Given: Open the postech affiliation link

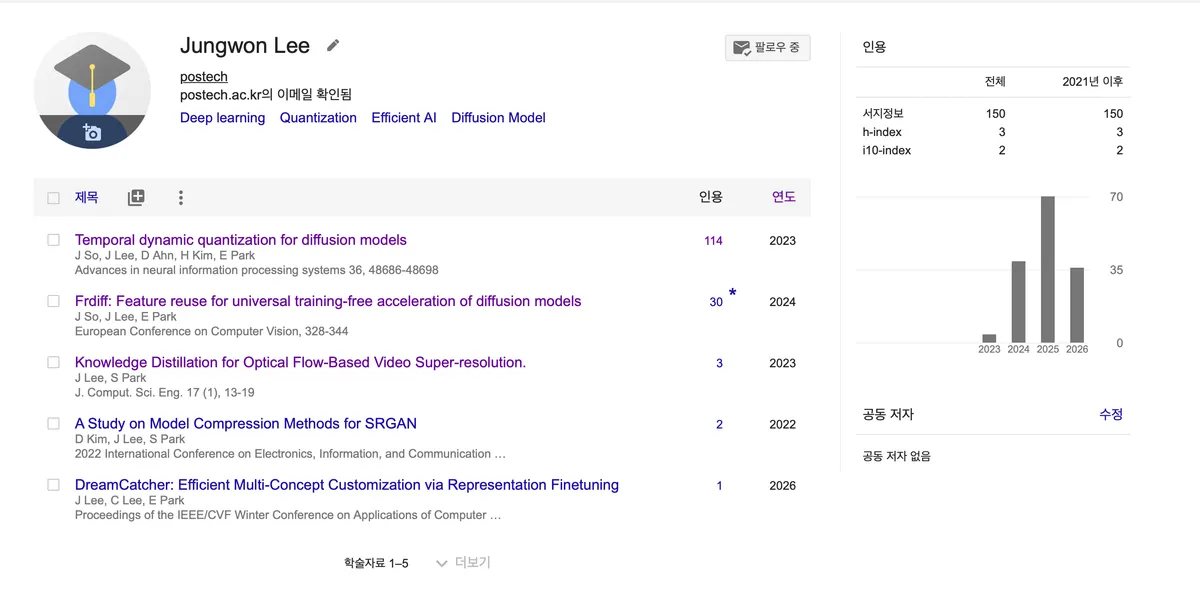Looking at the screenshot, I should 204,77.
